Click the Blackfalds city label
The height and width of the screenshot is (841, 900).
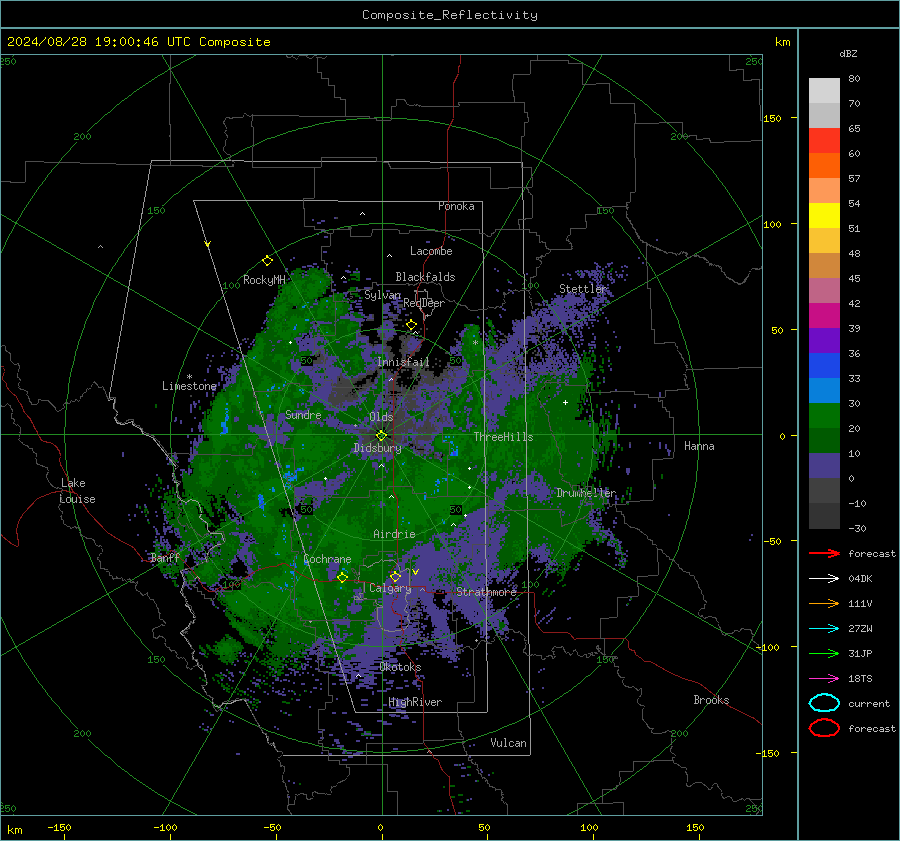point(425,277)
